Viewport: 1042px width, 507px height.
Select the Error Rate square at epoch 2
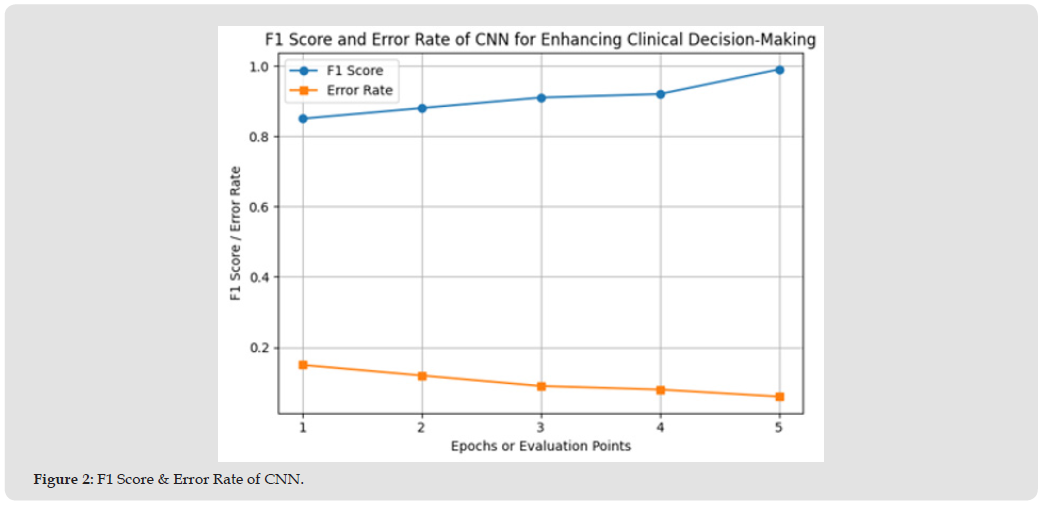pyautogui.click(x=422, y=376)
